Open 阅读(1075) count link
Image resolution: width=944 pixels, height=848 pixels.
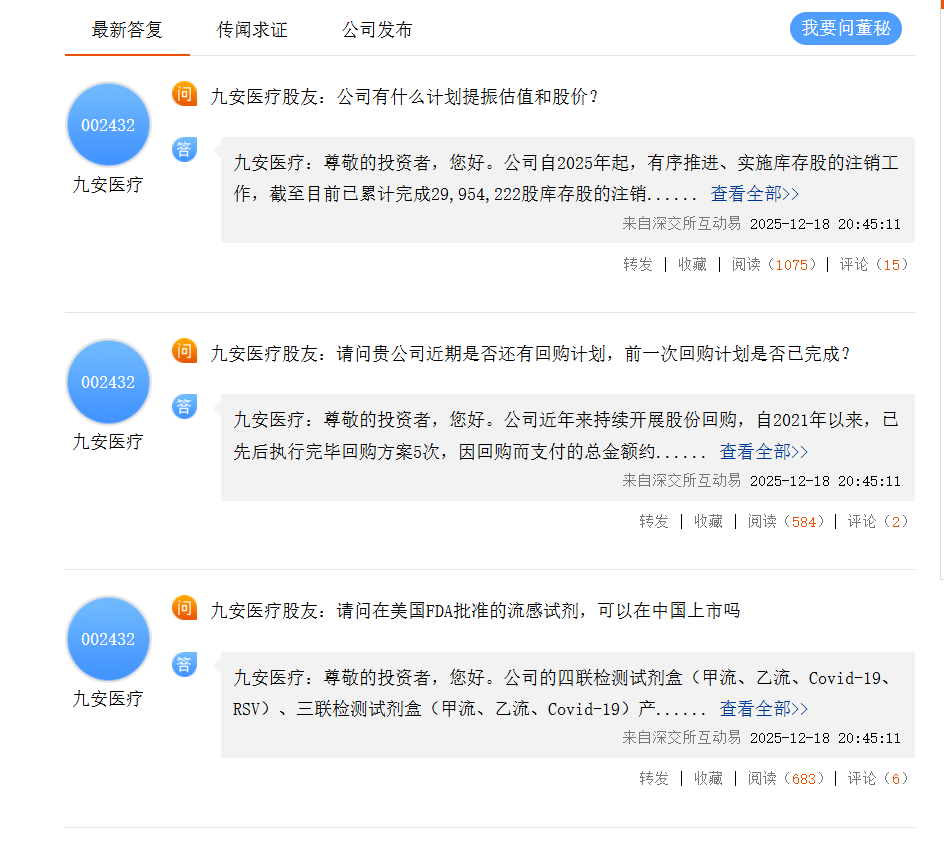tap(774, 264)
